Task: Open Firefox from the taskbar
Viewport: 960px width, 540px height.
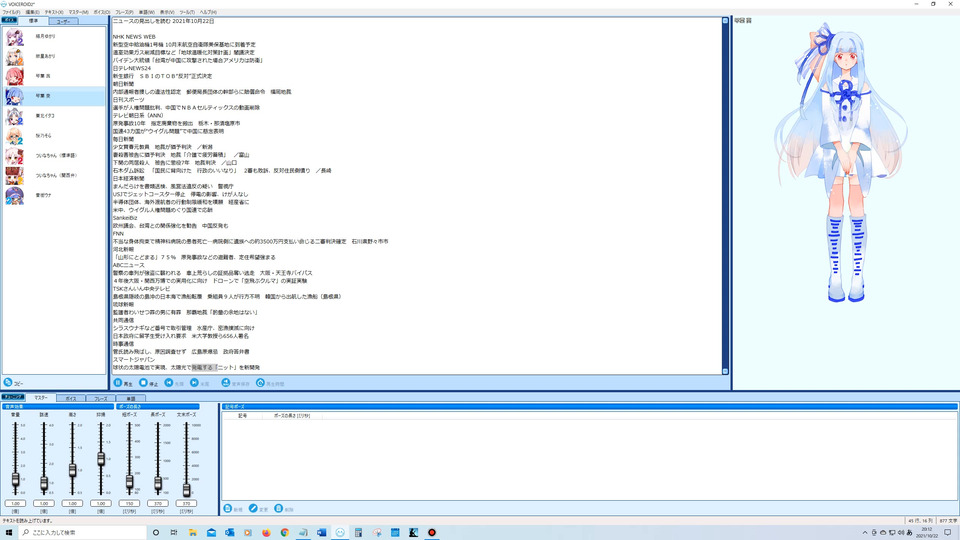Action: (x=266, y=533)
